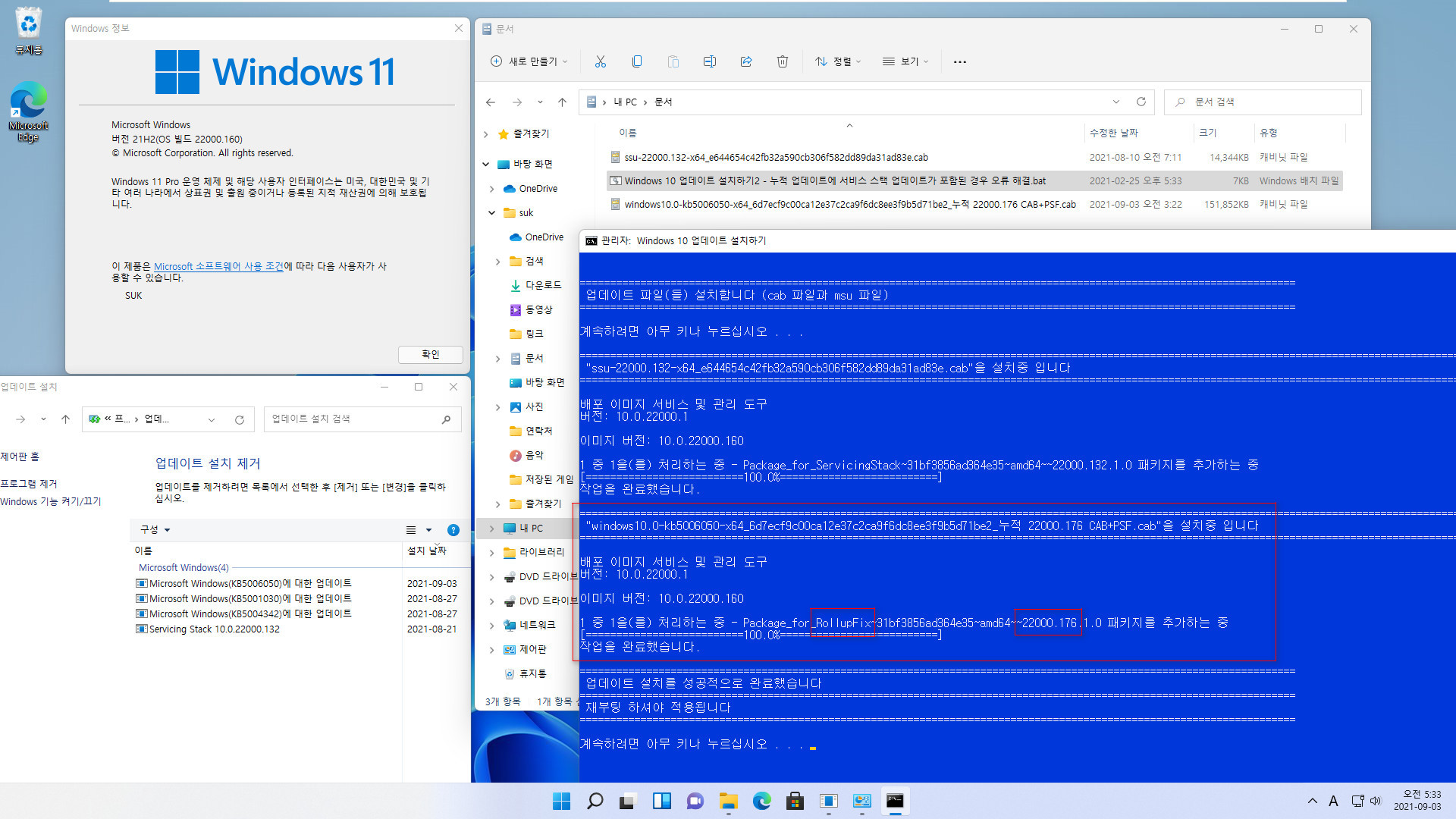This screenshot has width=1456, height=819.
Task: Collapse 바탕 화면 in navigation pane
Action: pyautogui.click(x=486, y=164)
